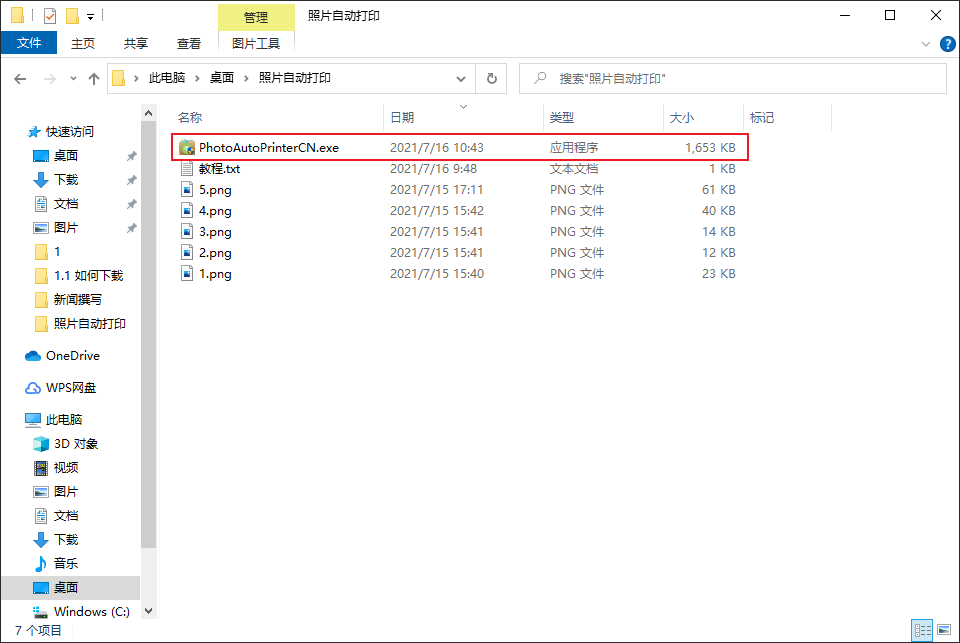This screenshot has height=643, width=960.
Task: Open the 新闻撰写 folder
Action: (x=77, y=299)
